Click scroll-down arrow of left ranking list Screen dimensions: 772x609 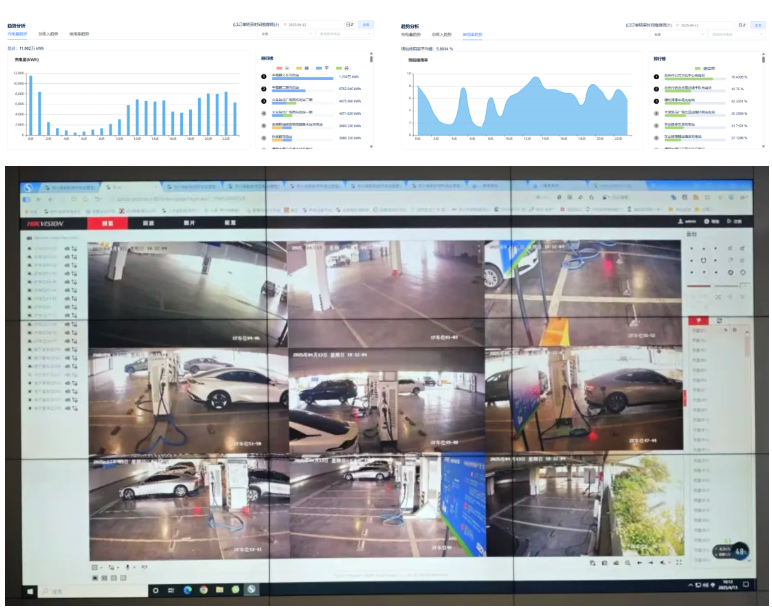(x=371, y=147)
